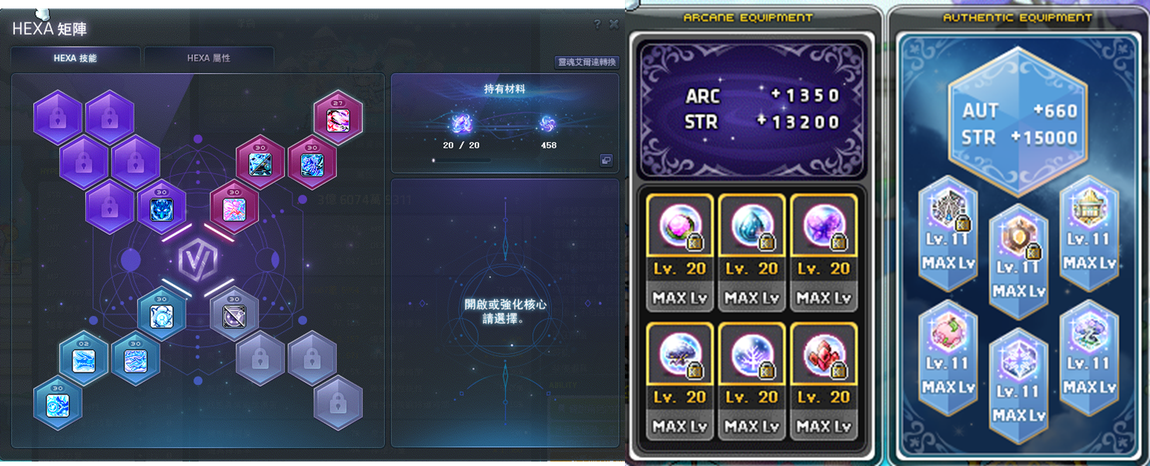The height and width of the screenshot is (466, 1150).
Task: Select the gray level 30 common core
Action: coord(234,314)
